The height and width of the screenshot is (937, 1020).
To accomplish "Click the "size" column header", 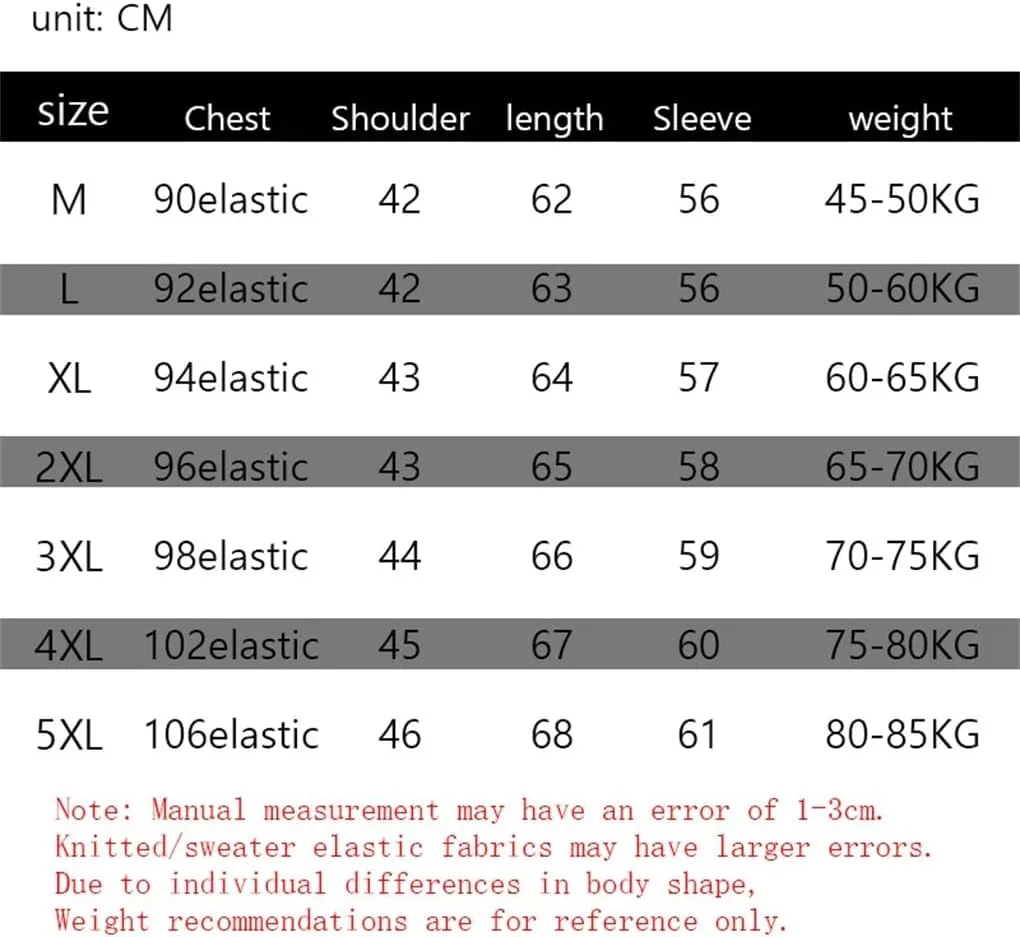I will point(73,111).
